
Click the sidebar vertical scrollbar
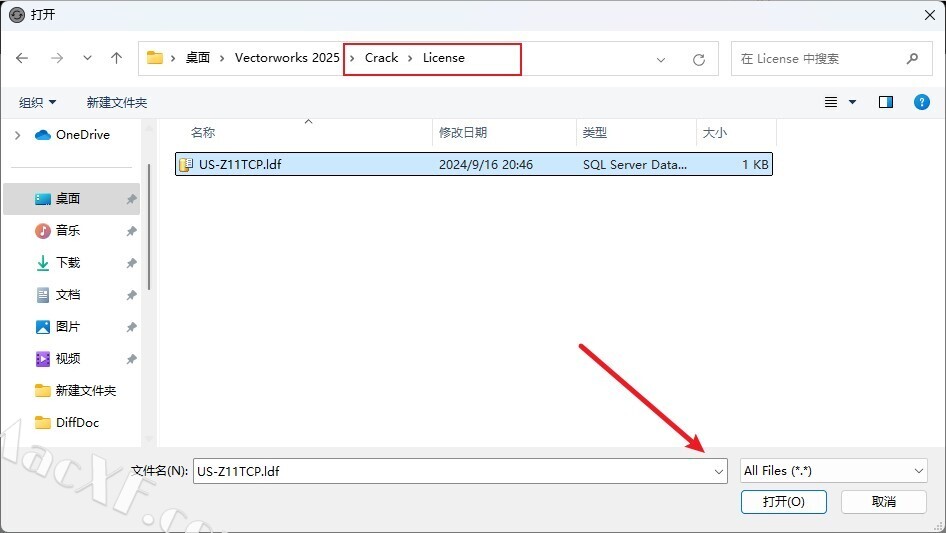tap(148, 226)
